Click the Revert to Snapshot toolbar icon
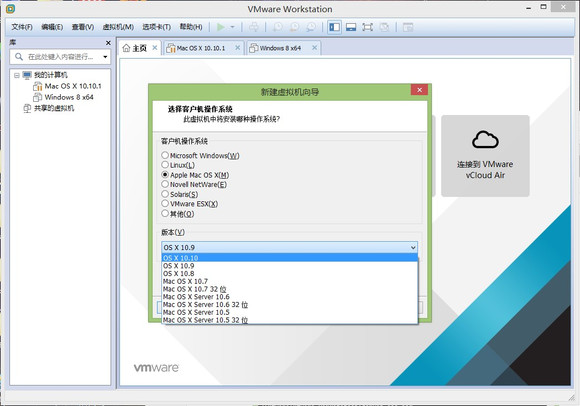Screen dimensions: 580x406 click(x=294, y=27)
